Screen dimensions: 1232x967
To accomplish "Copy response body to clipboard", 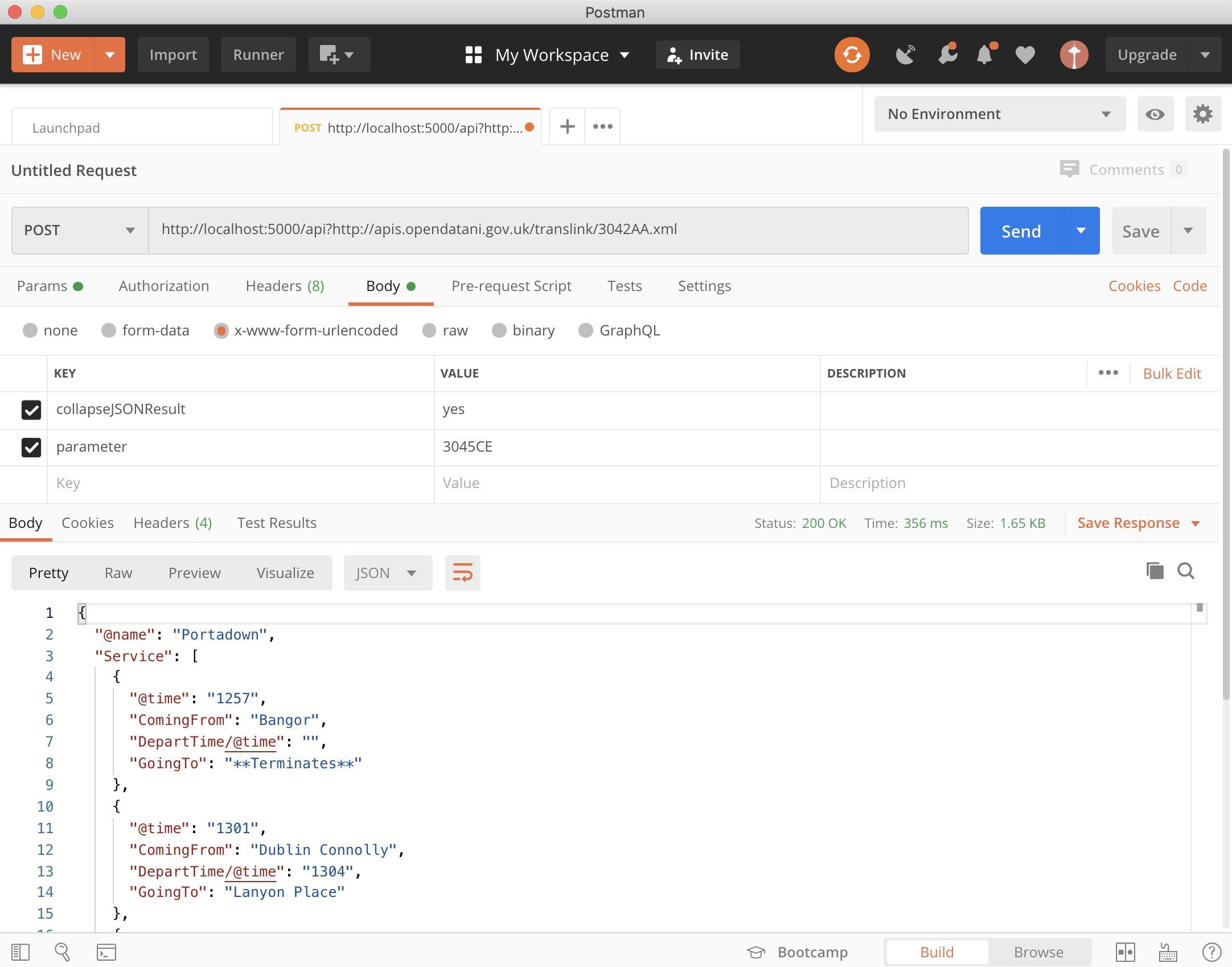I will pyautogui.click(x=1155, y=571).
